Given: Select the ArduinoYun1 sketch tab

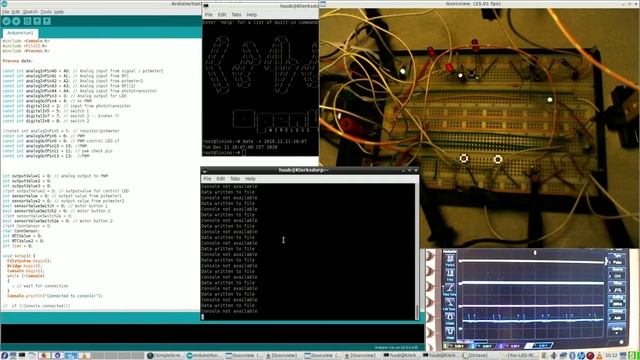Looking at the screenshot, I should click(20, 33).
